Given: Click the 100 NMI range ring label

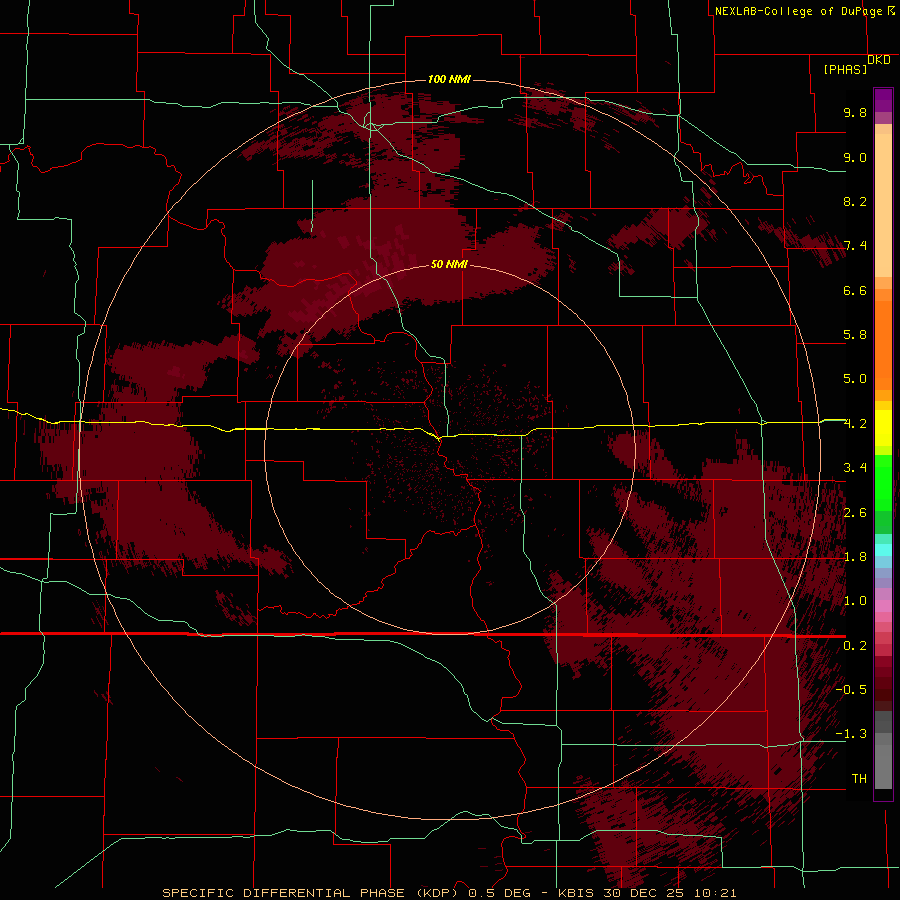Looking at the screenshot, I should (x=449, y=79).
